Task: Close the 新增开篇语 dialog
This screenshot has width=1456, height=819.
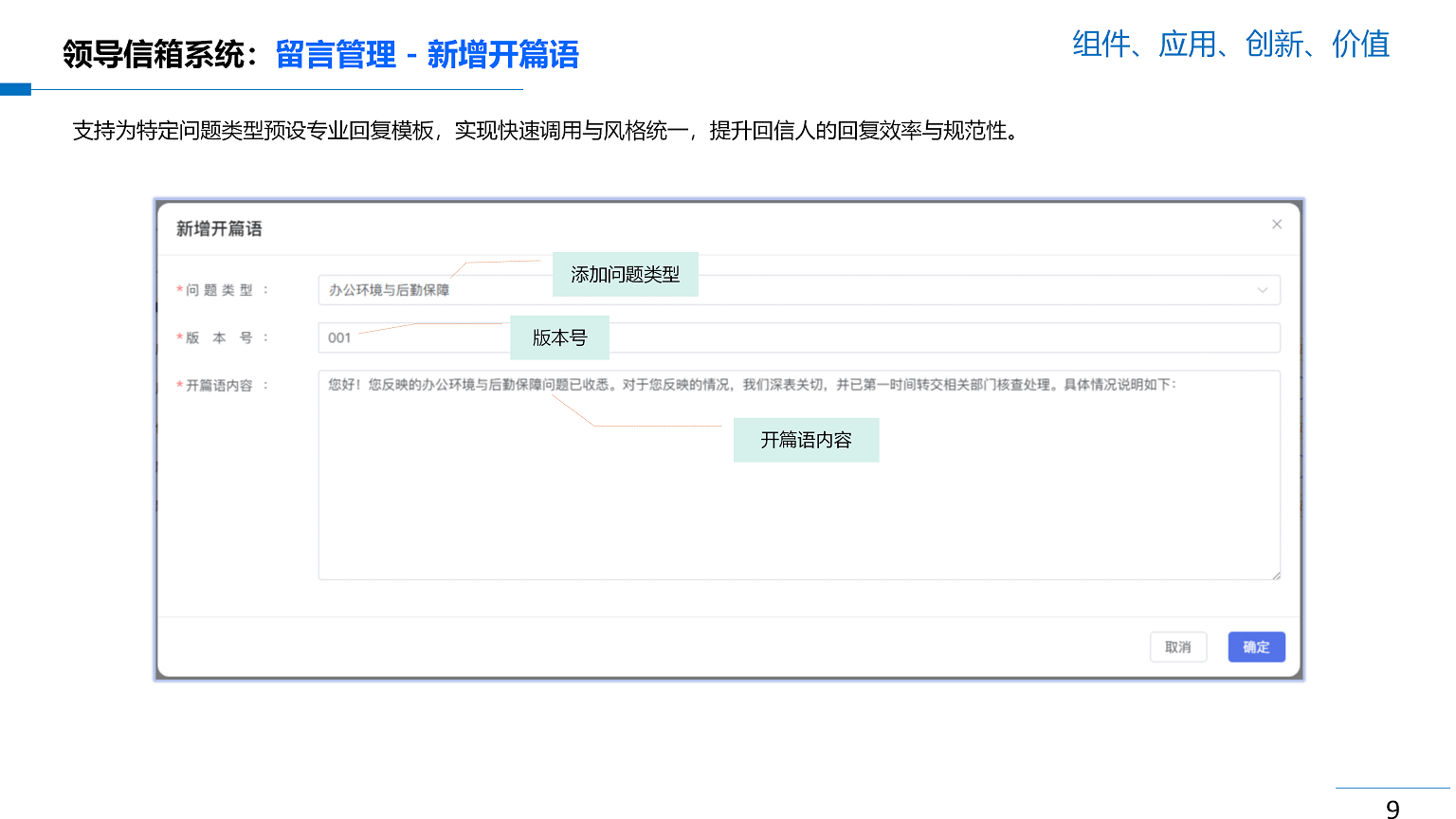Action: pos(1277,224)
